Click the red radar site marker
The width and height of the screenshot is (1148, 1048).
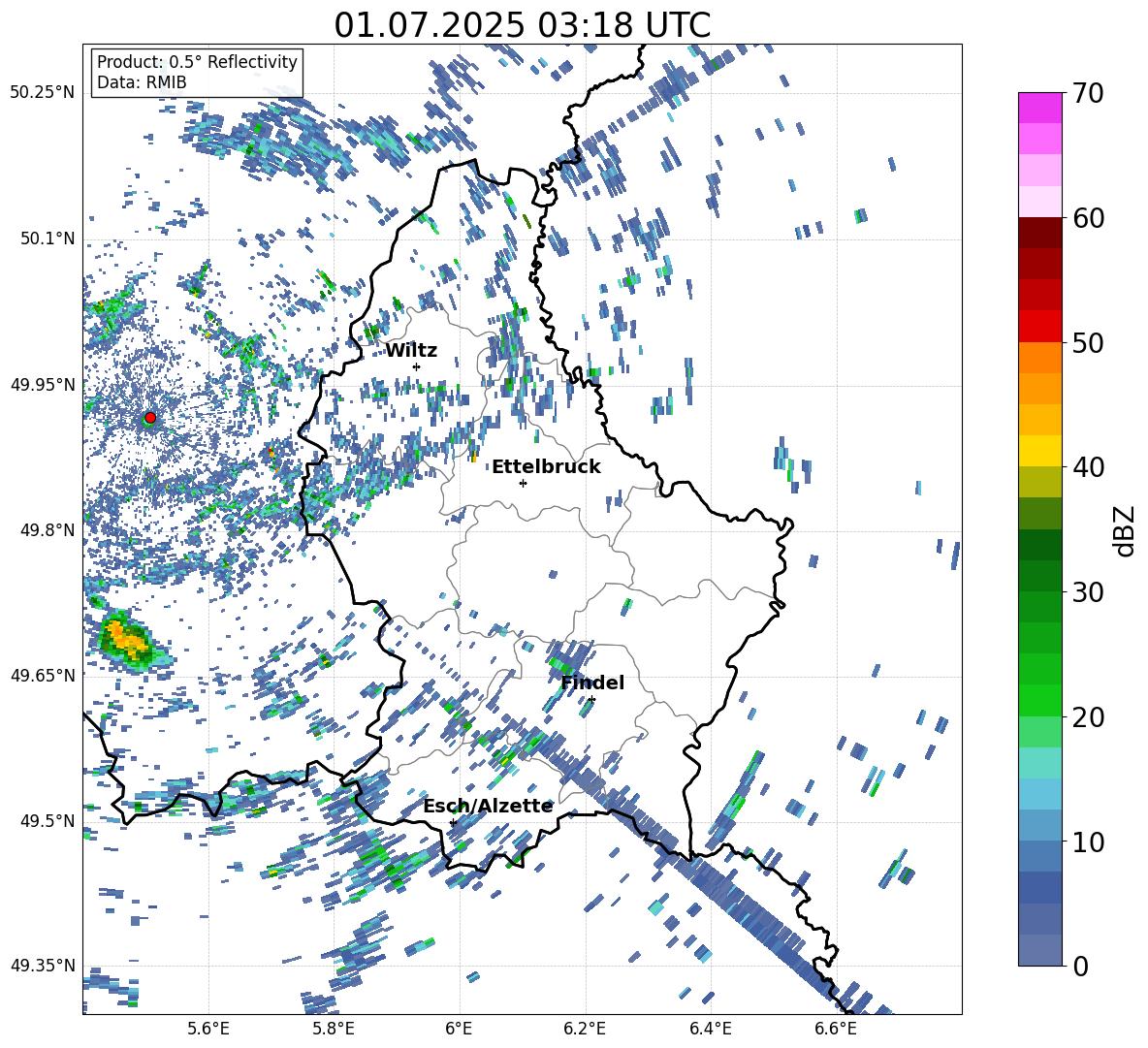(x=150, y=418)
